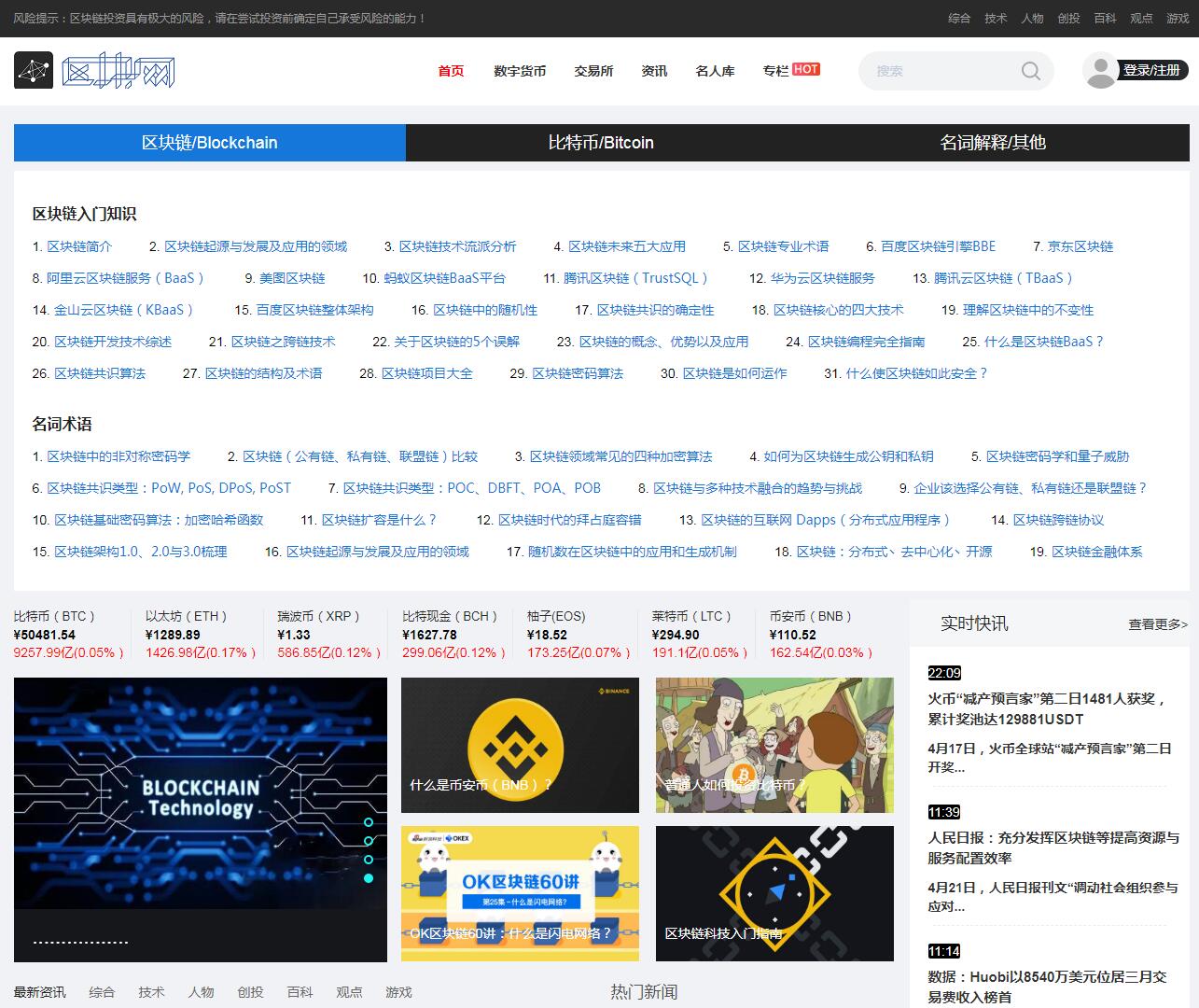Click the site logo icon
Viewport: 1199px width, 1008px height.
(x=34, y=70)
